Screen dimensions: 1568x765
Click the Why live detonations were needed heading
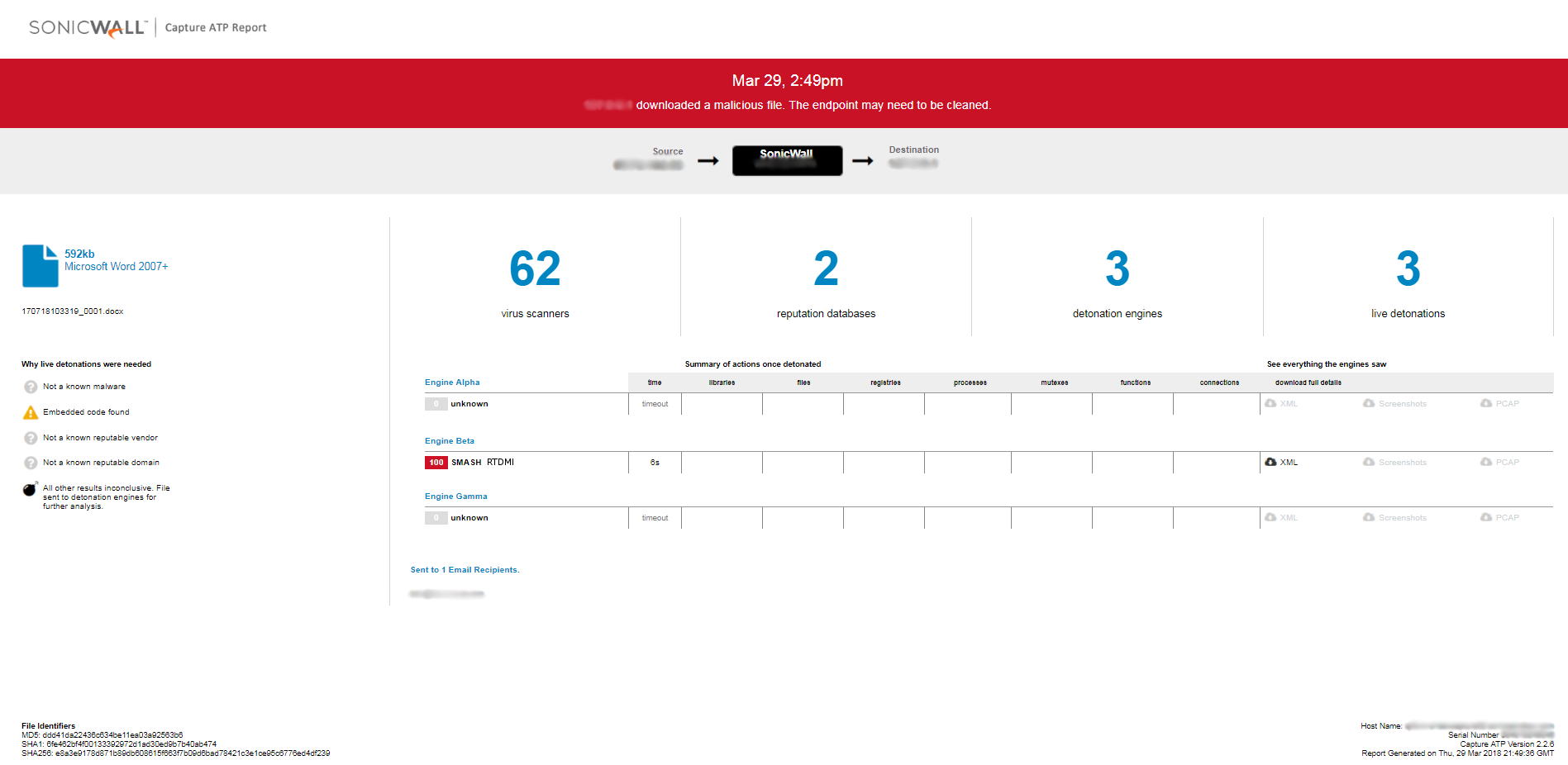coord(87,364)
